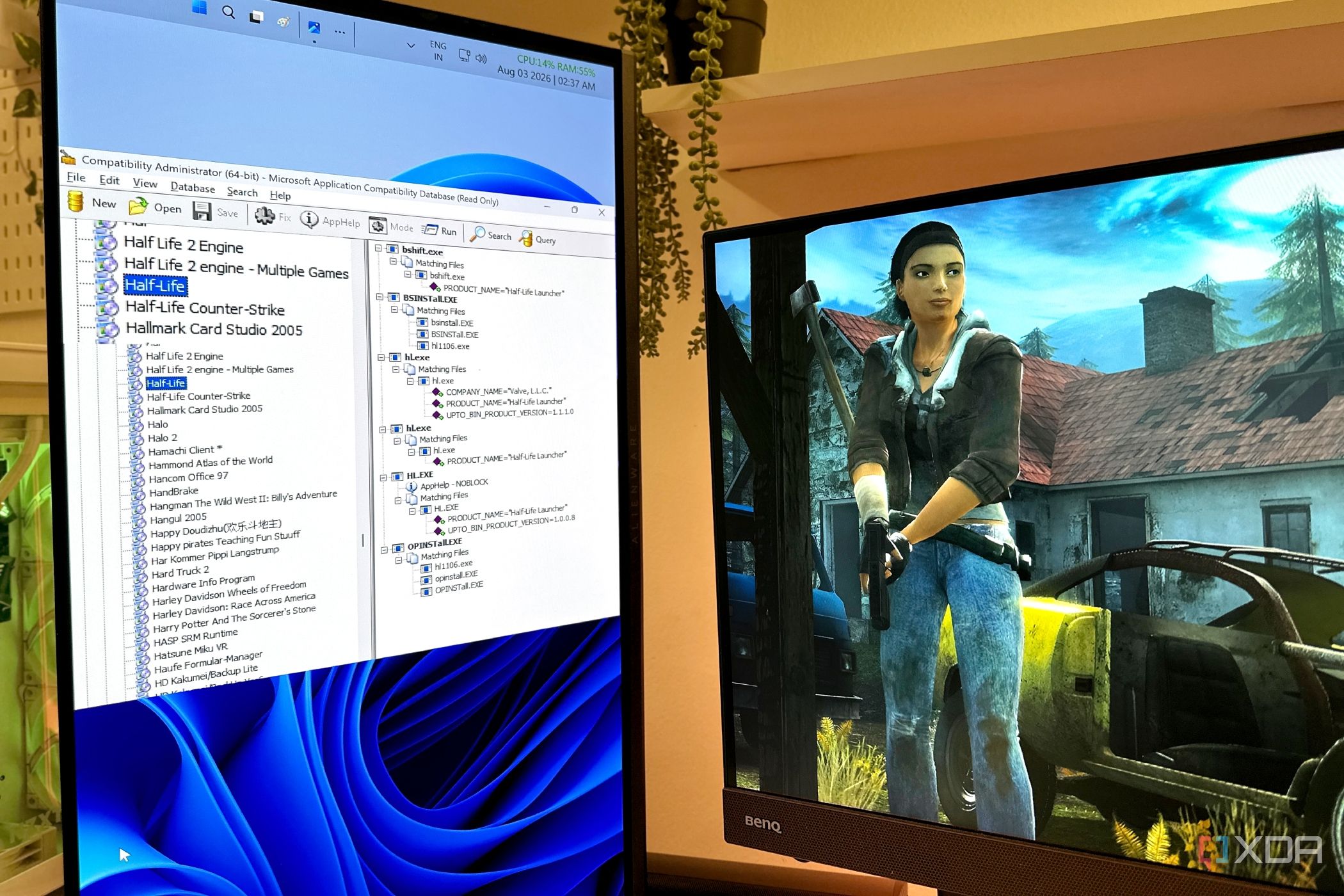
Task: Select Har Kommer Pippi Langstrump entry
Action: click(215, 556)
